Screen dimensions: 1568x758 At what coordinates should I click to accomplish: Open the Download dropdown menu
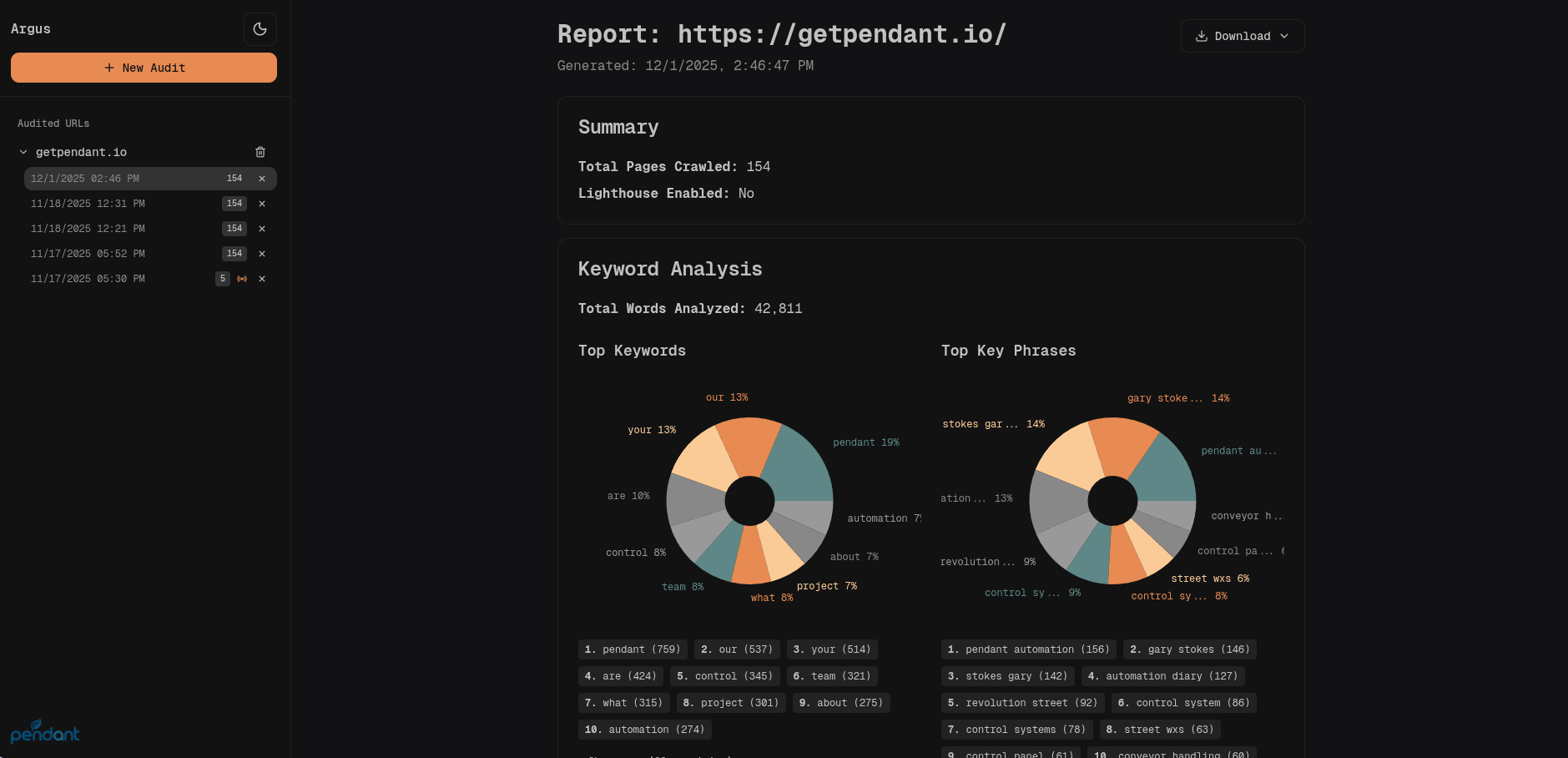coord(1242,36)
